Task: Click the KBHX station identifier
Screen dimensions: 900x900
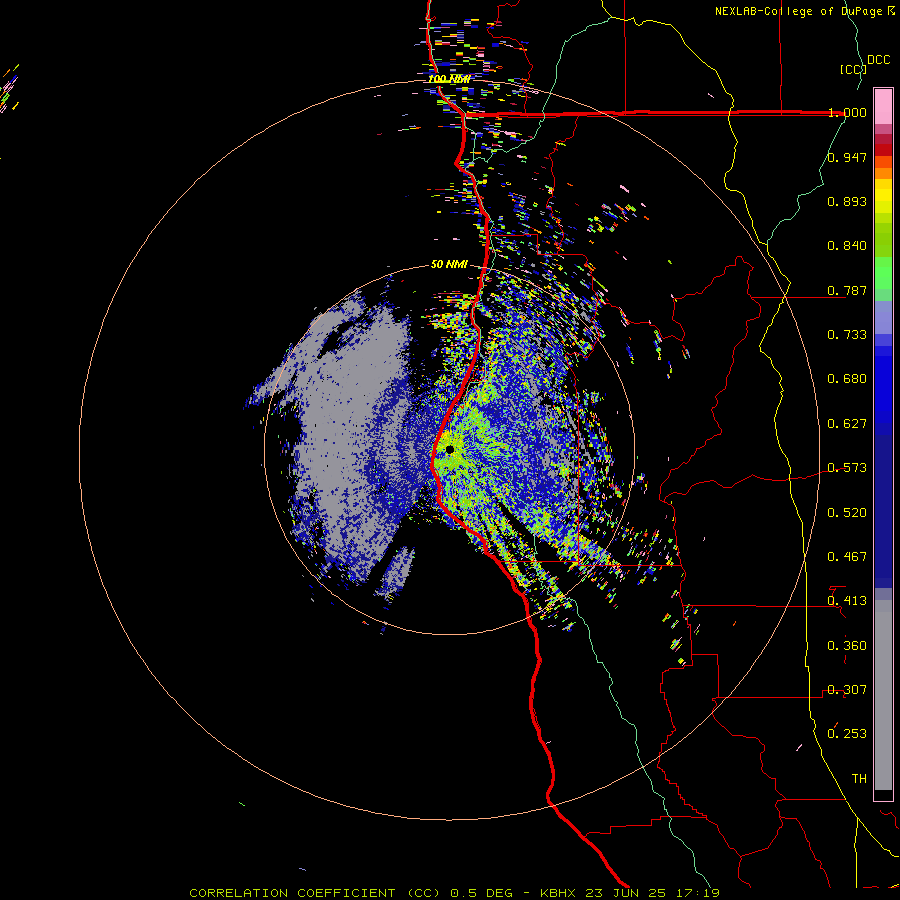Action: coord(558,893)
